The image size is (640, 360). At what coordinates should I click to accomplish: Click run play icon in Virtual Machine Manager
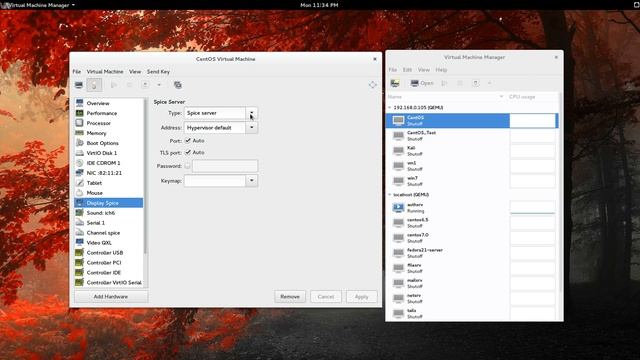pyautogui.click(x=444, y=83)
